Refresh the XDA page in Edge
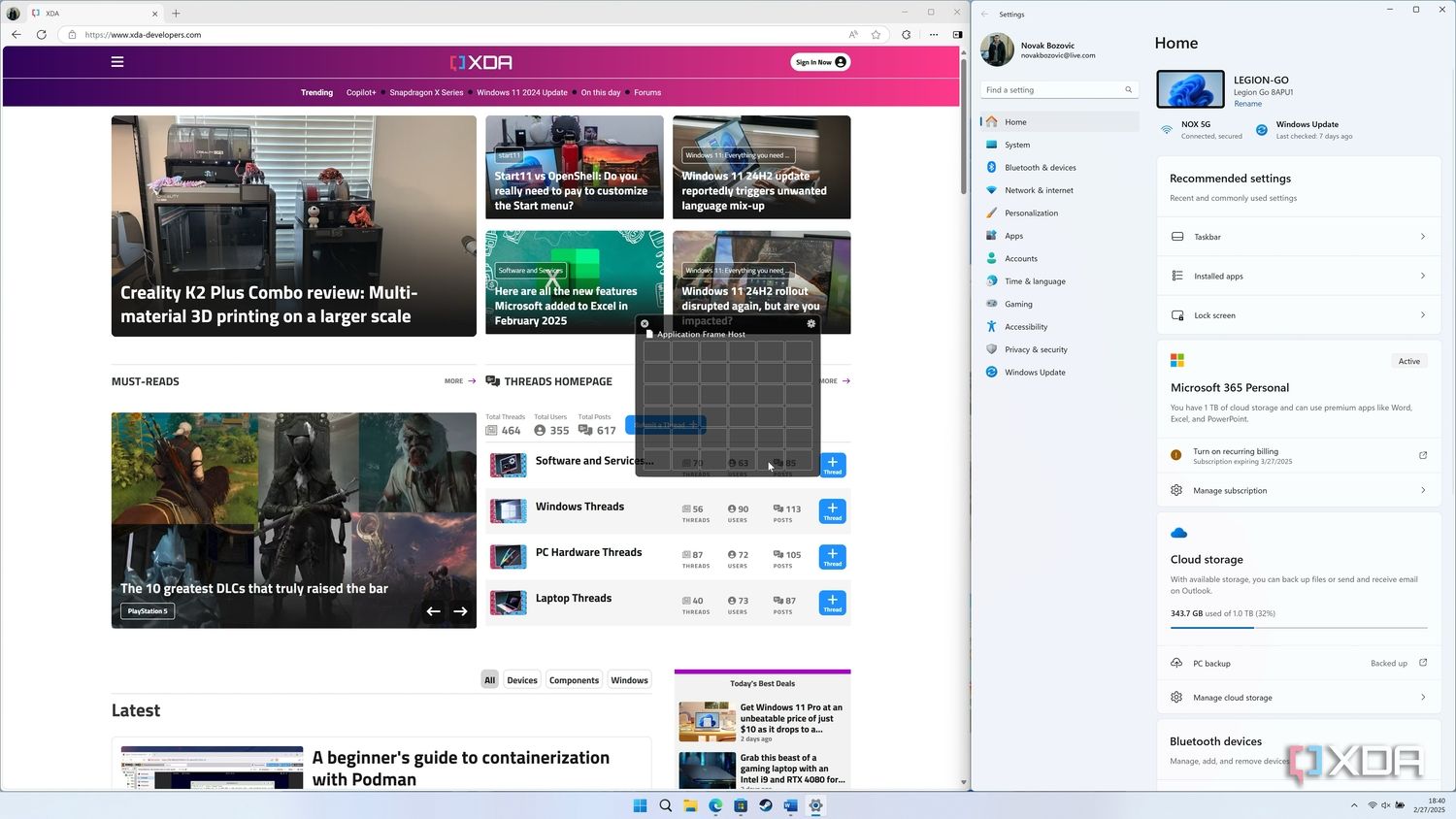The height and width of the screenshot is (819, 1456). [x=42, y=34]
